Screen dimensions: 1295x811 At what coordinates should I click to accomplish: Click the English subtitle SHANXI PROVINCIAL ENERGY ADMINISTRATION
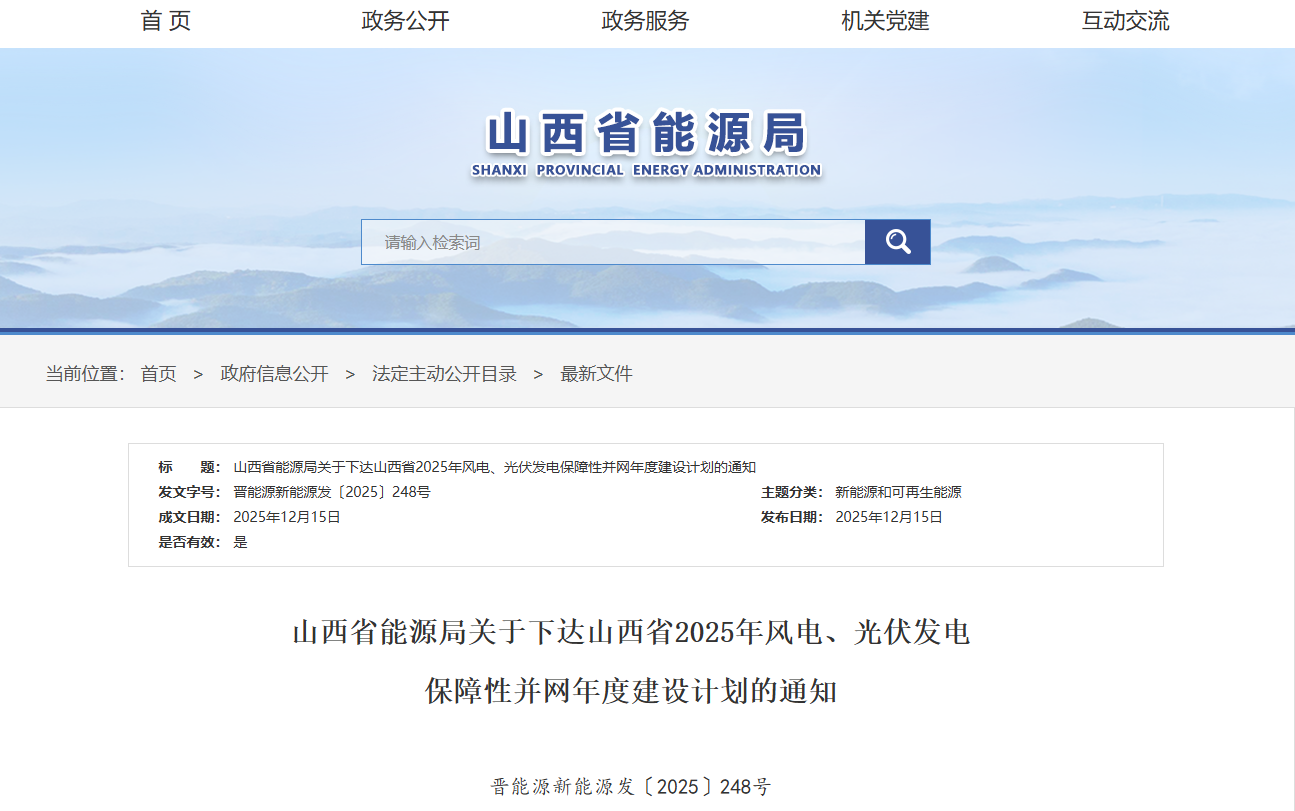646,170
